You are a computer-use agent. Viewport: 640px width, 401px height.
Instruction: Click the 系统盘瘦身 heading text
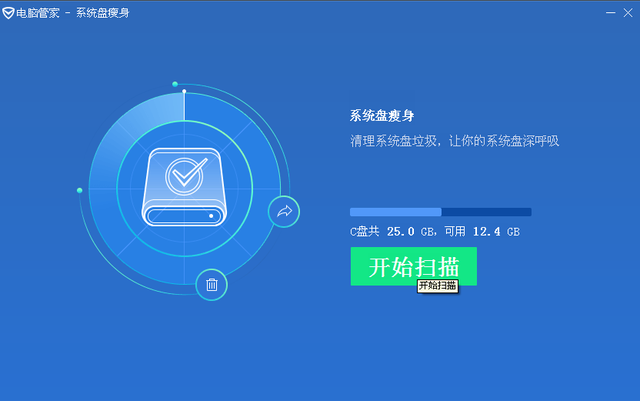tap(382, 116)
